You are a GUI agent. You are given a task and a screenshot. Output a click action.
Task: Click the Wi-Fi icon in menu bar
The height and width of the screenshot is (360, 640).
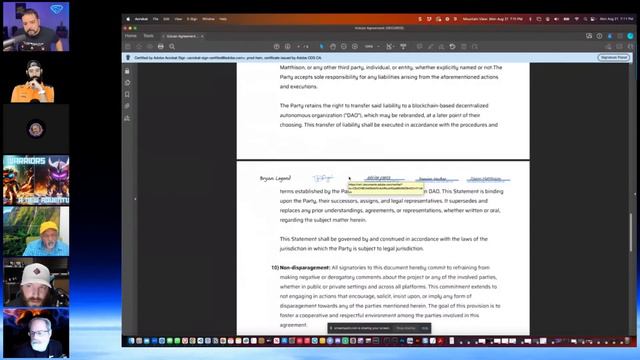tap(577, 19)
